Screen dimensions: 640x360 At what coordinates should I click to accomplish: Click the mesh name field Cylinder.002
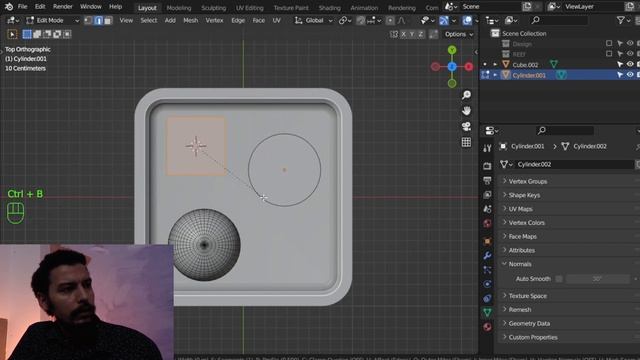(575, 164)
